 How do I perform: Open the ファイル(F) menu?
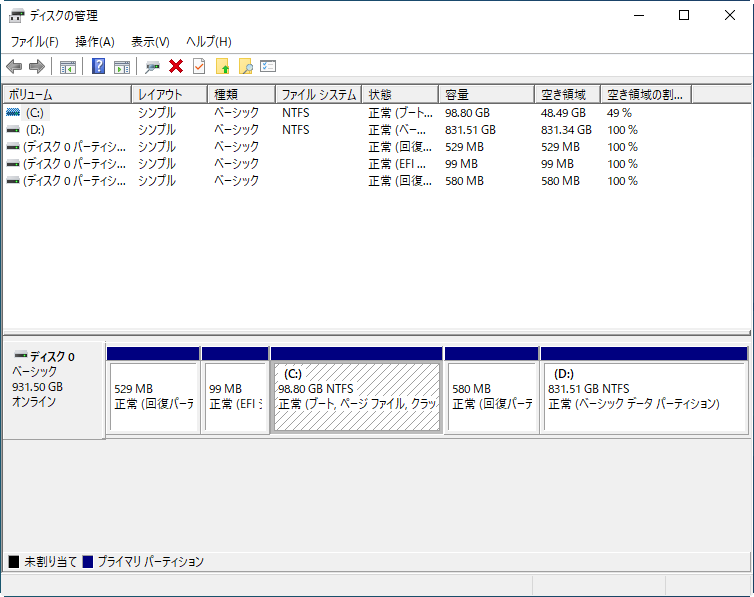pos(35,42)
